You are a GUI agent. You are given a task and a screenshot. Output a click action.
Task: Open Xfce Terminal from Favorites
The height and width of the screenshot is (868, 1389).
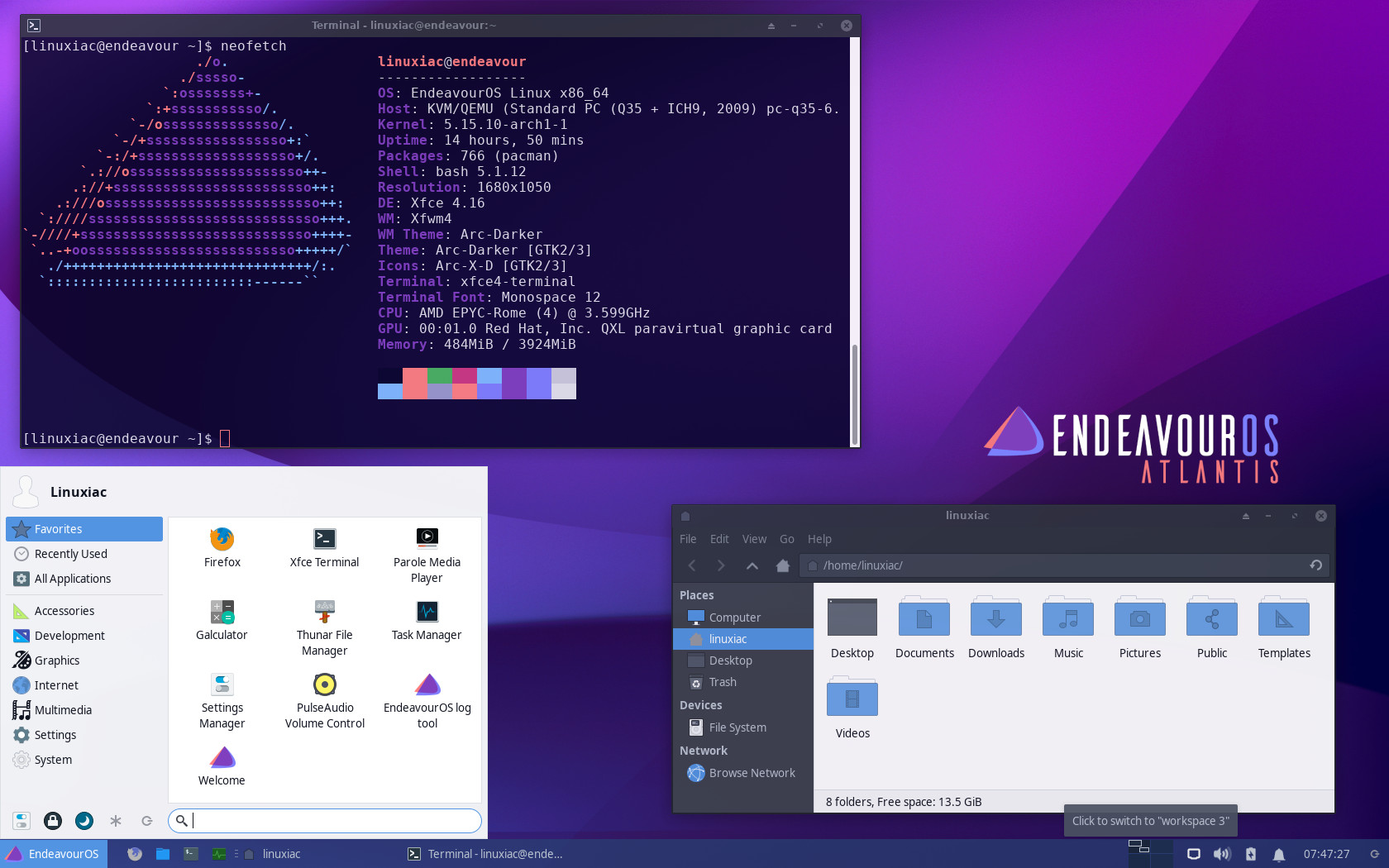[x=324, y=547]
